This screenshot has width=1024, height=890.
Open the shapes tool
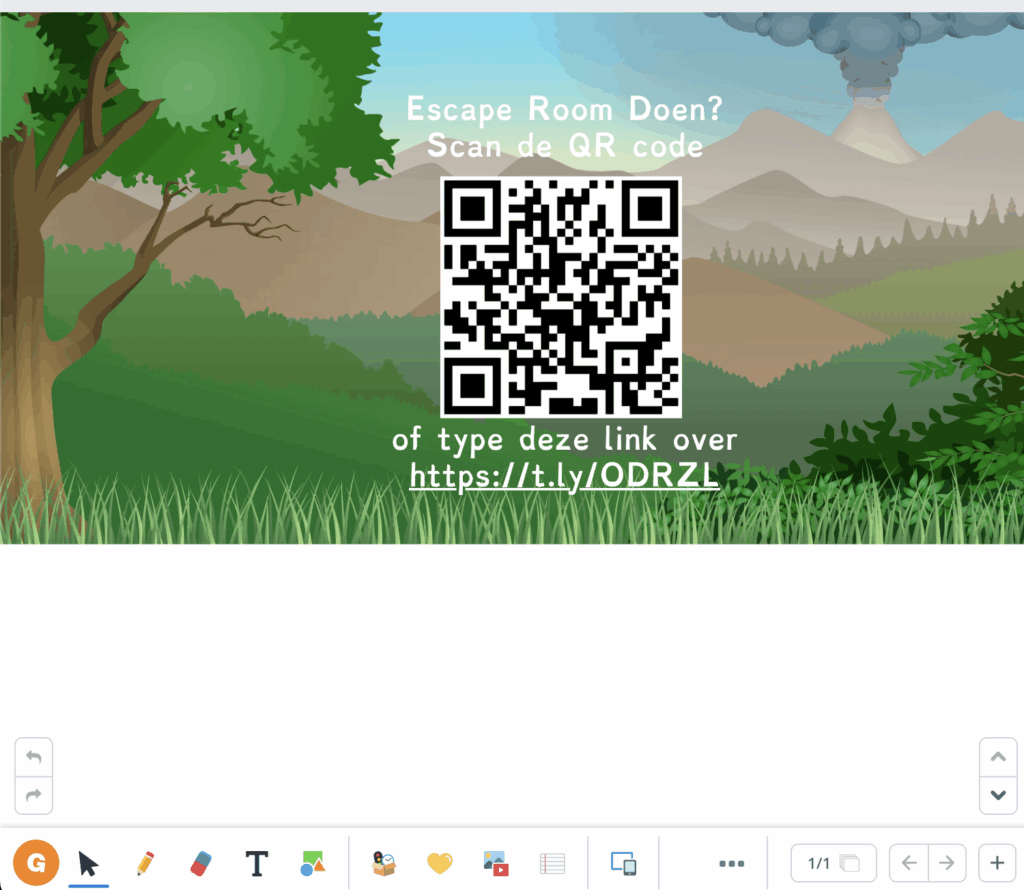(313, 863)
